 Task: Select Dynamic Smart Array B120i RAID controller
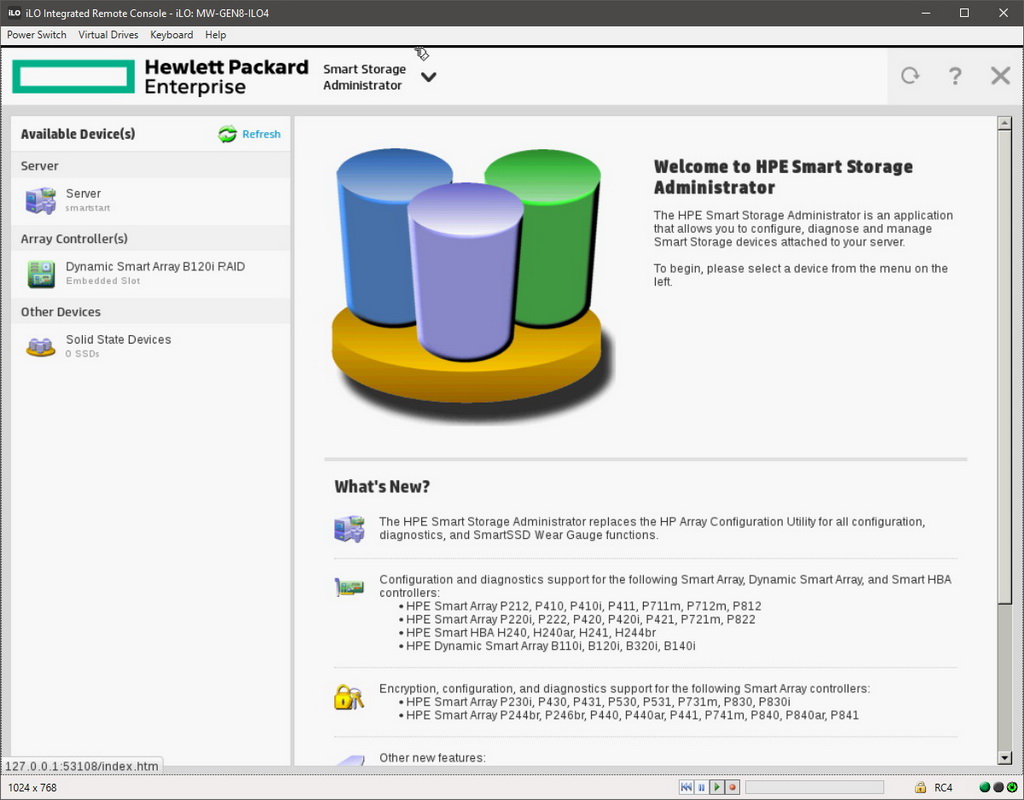150,273
